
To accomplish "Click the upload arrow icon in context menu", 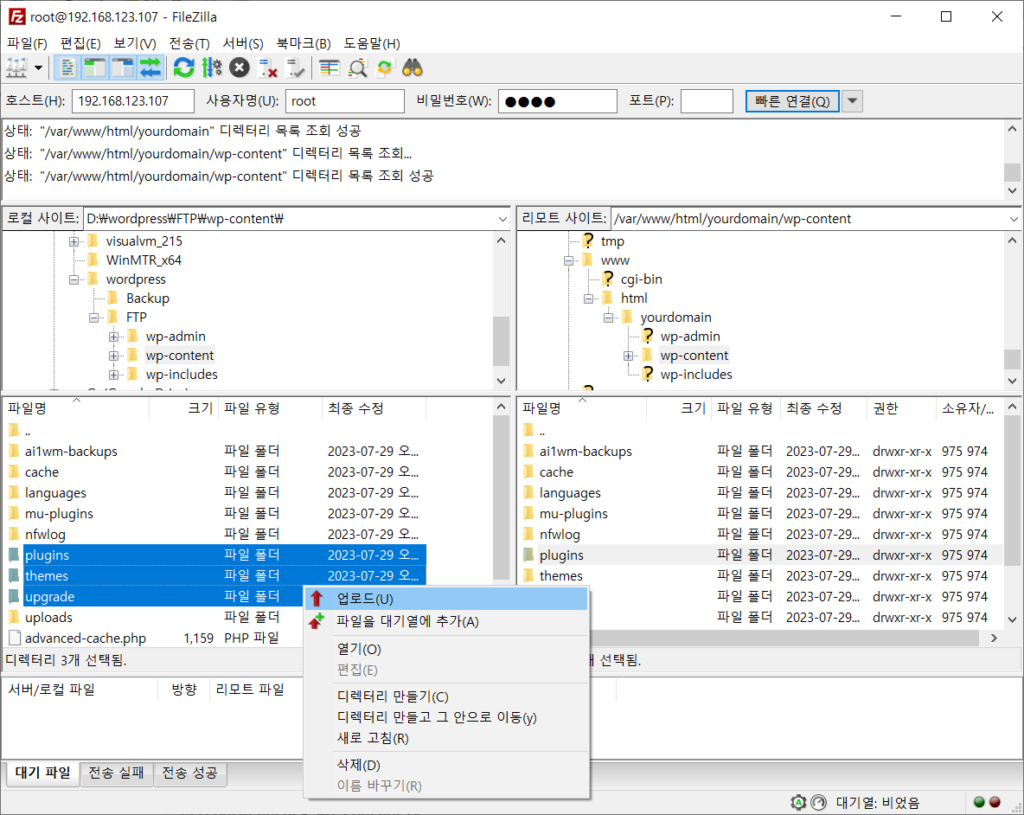I will point(317,598).
